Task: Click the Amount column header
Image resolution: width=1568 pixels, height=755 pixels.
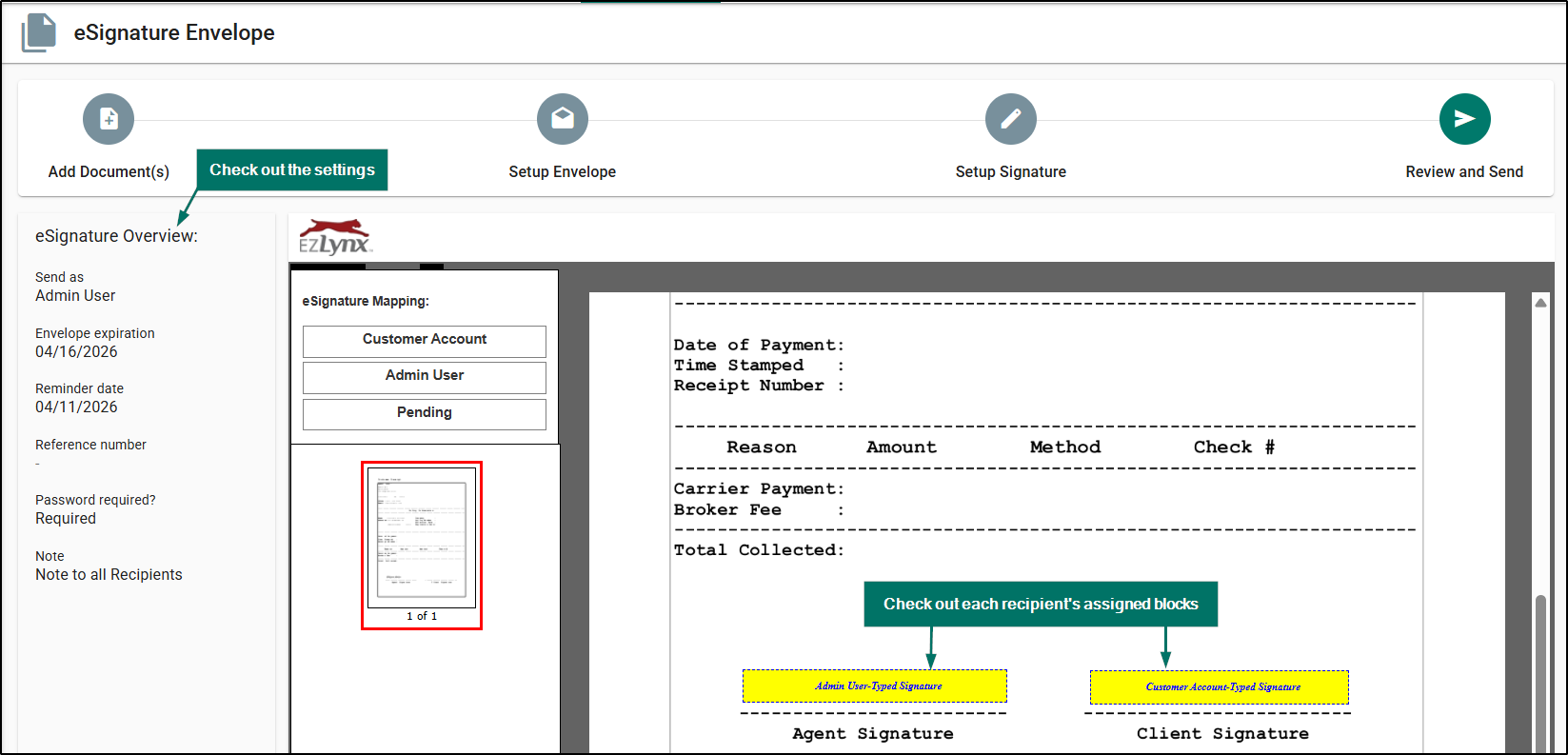Action: click(902, 447)
